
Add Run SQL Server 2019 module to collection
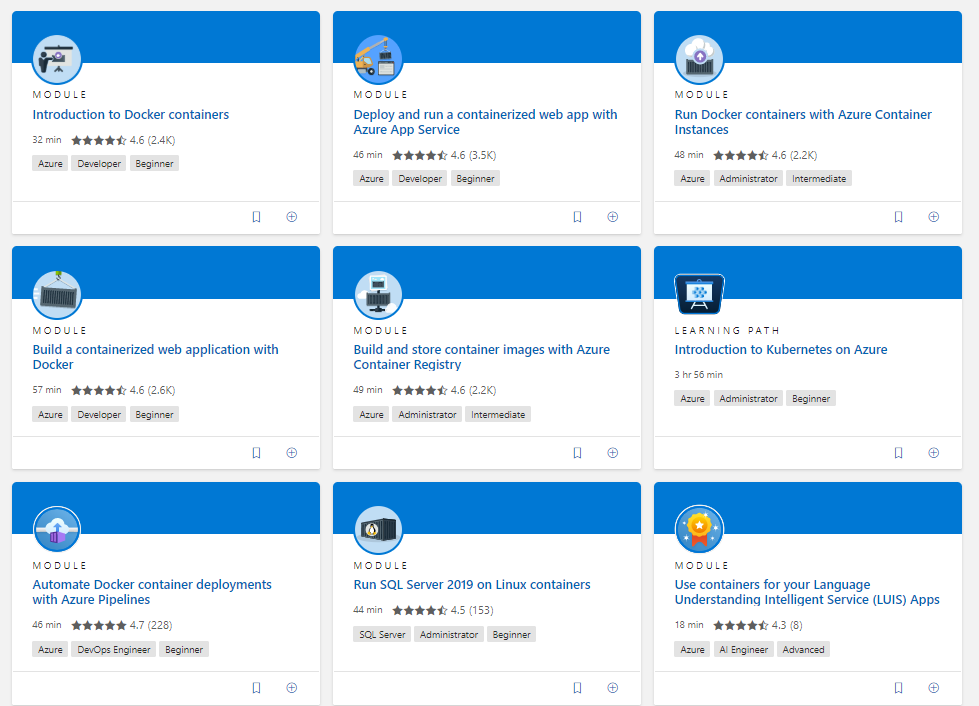pos(612,687)
